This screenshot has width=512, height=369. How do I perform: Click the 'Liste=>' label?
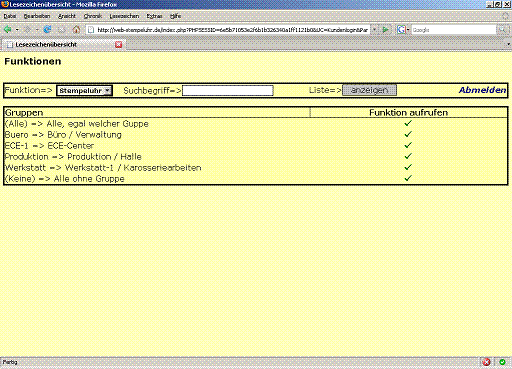325,90
